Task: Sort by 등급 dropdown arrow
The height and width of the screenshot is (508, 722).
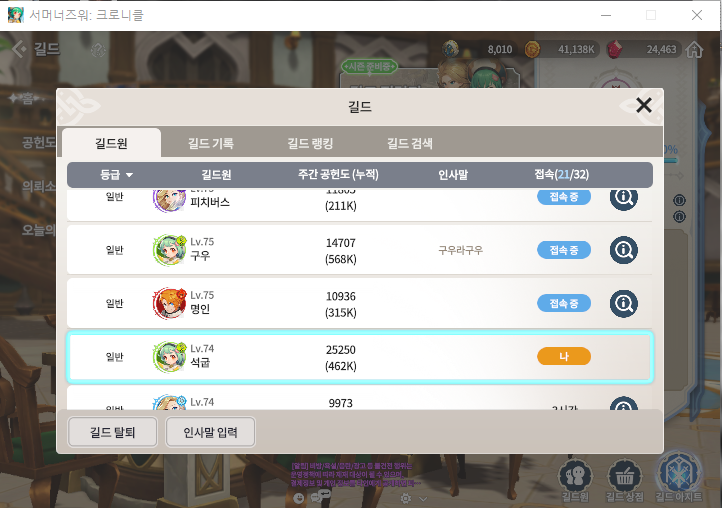Action: (x=129, y=175)
